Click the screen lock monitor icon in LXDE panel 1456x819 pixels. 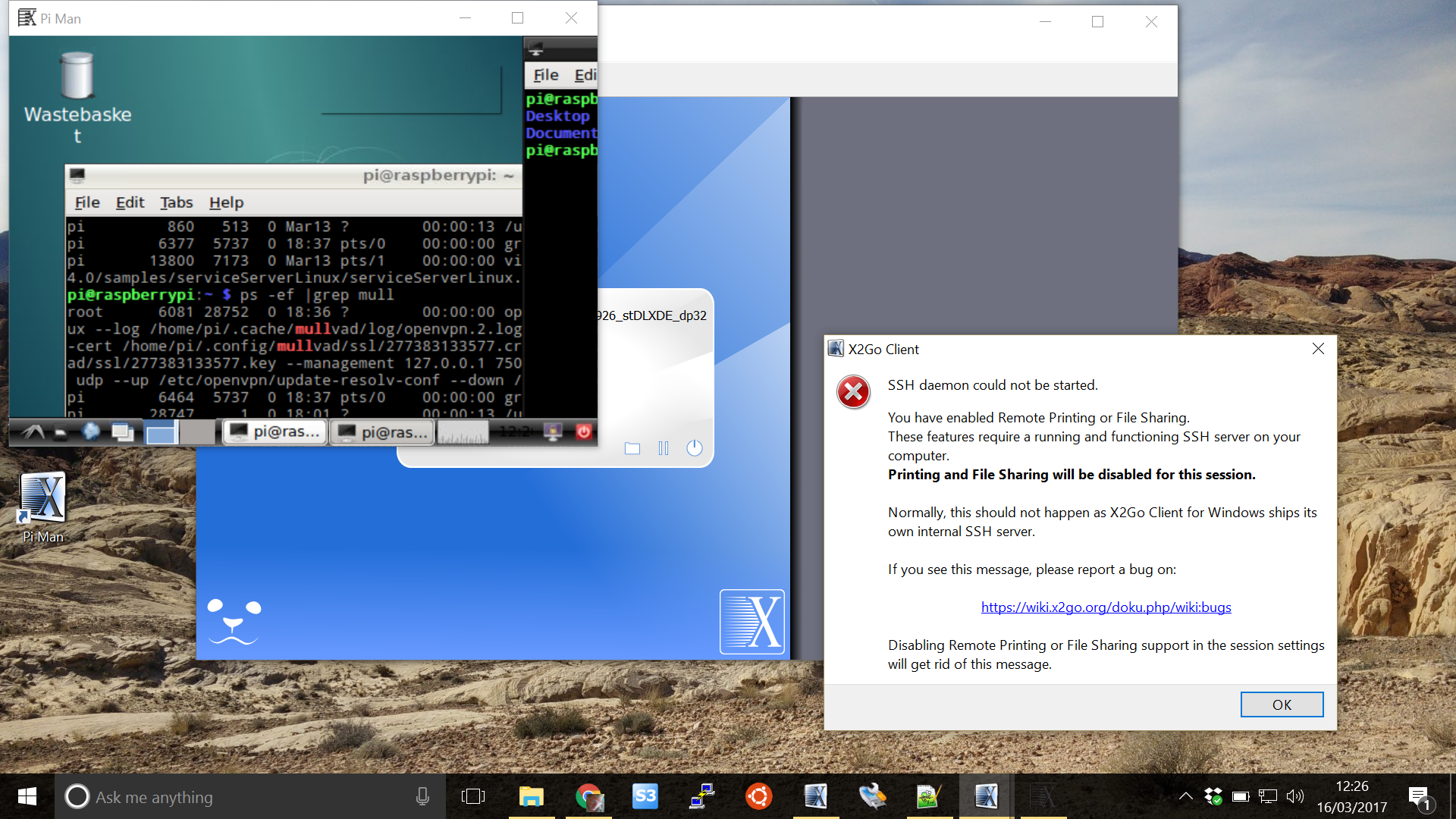point(553,432)
